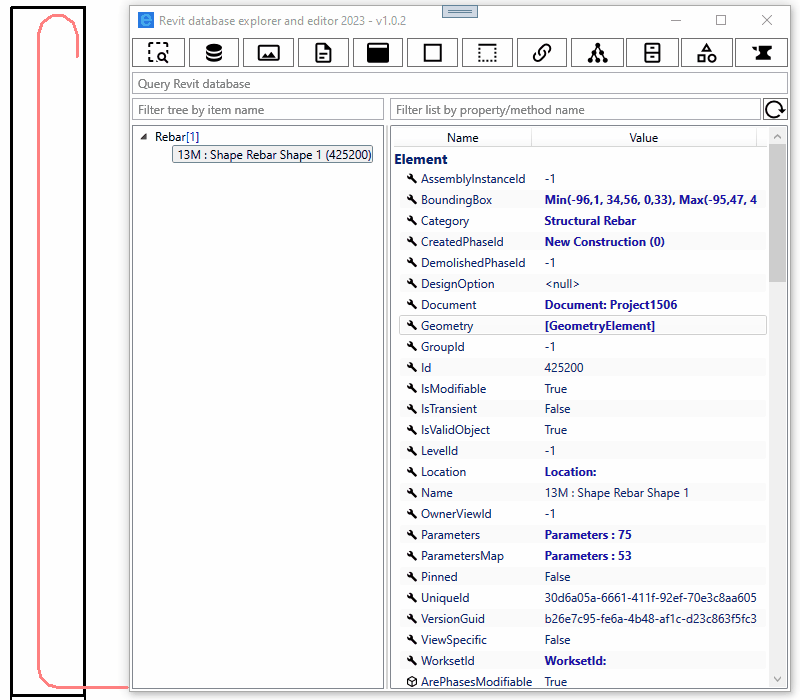Click the title bar drag handle grip
The height and width of the screenshot is (700, 800).
click(x=460, y=11)
